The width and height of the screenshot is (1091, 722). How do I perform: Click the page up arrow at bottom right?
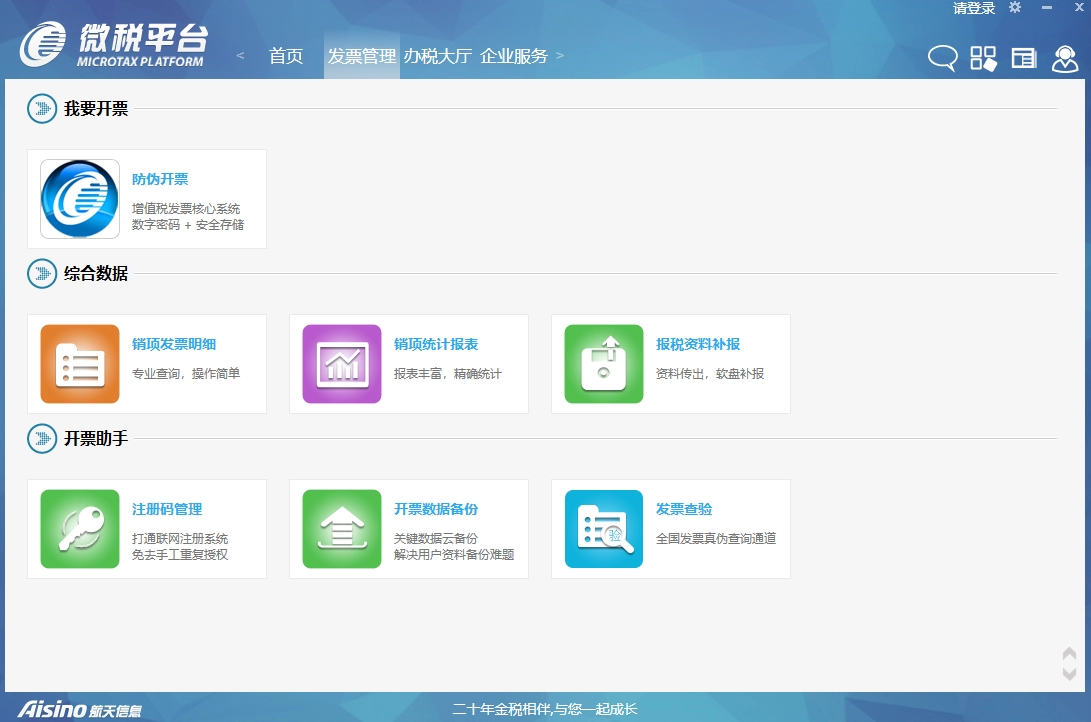(1069, 655)
